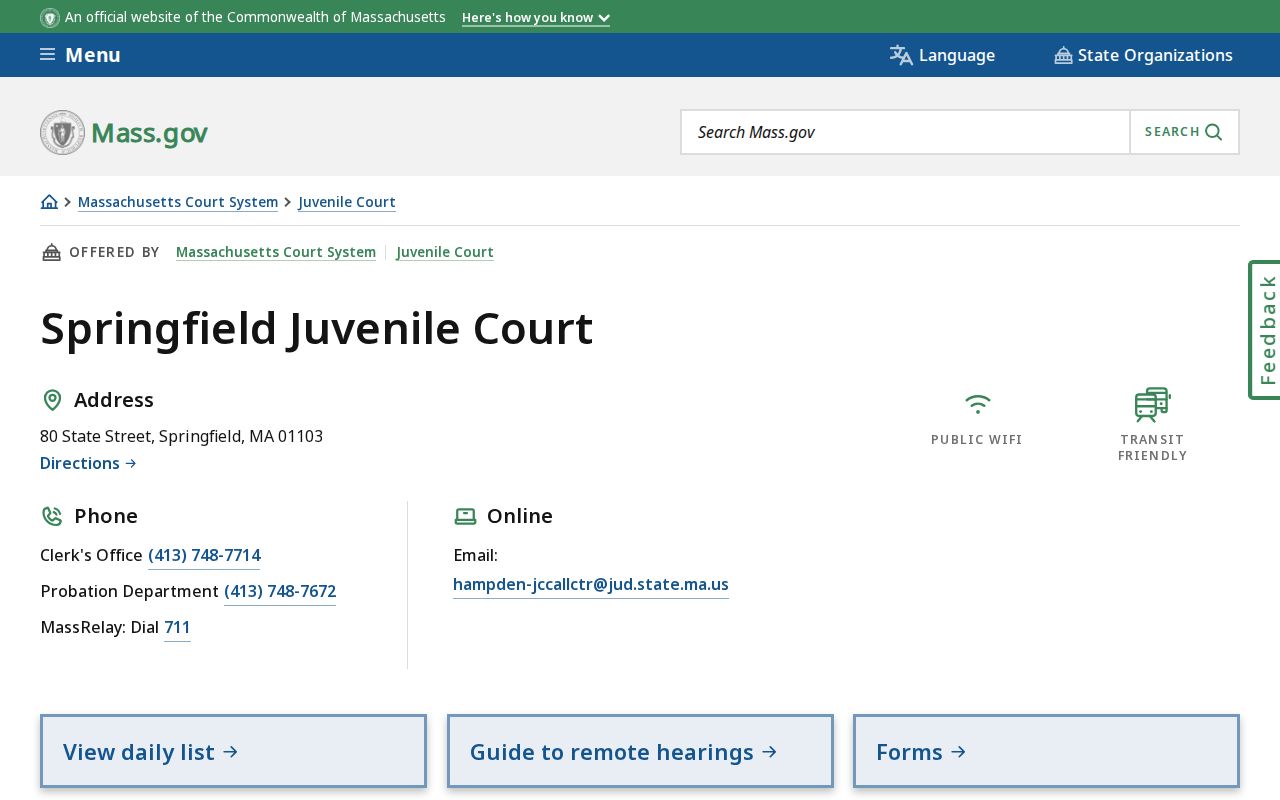The height and width of the screenshot is (800, 1280).
Task: Click the State Organizations building icon
Action: [1063, 55]
